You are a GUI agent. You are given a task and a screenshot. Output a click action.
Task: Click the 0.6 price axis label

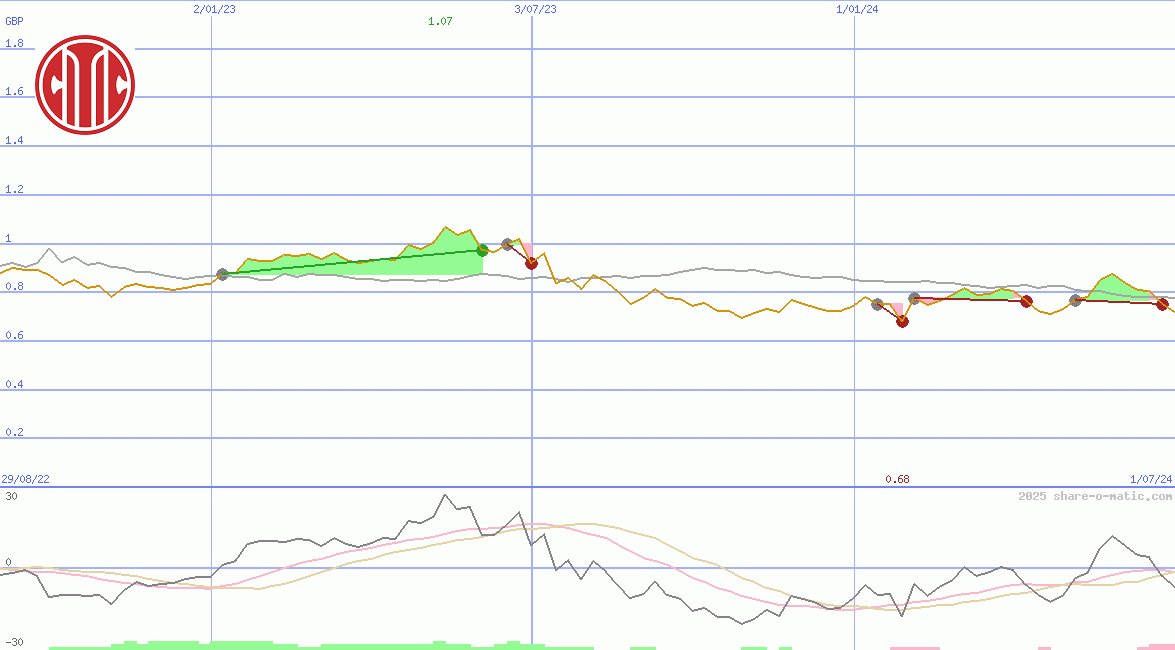14,335
